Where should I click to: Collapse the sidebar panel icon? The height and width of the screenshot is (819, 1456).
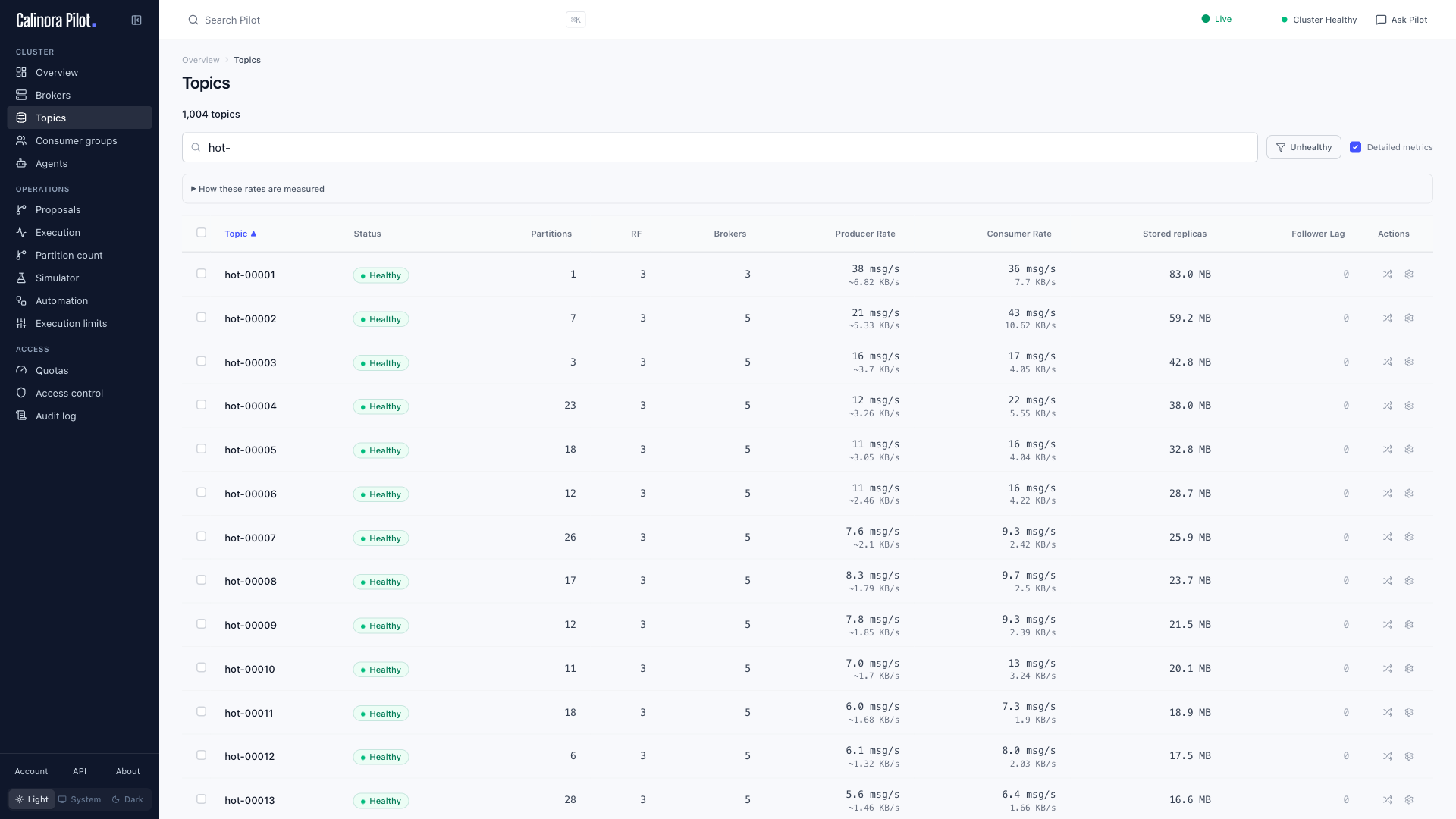tap(136, 20)
